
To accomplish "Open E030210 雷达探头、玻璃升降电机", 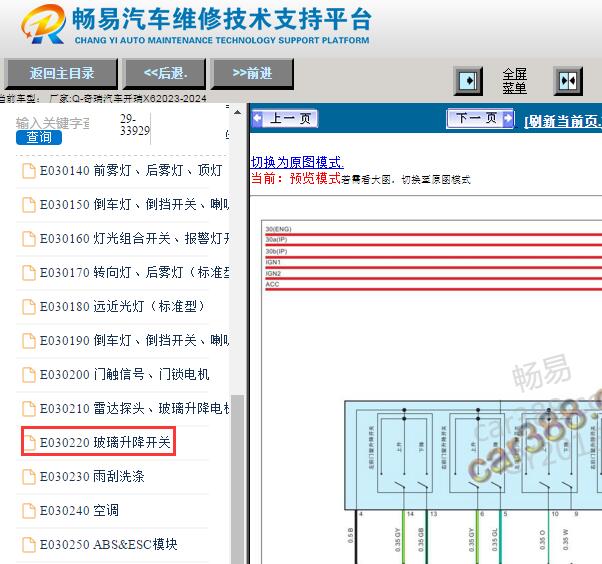I will 134,409.
